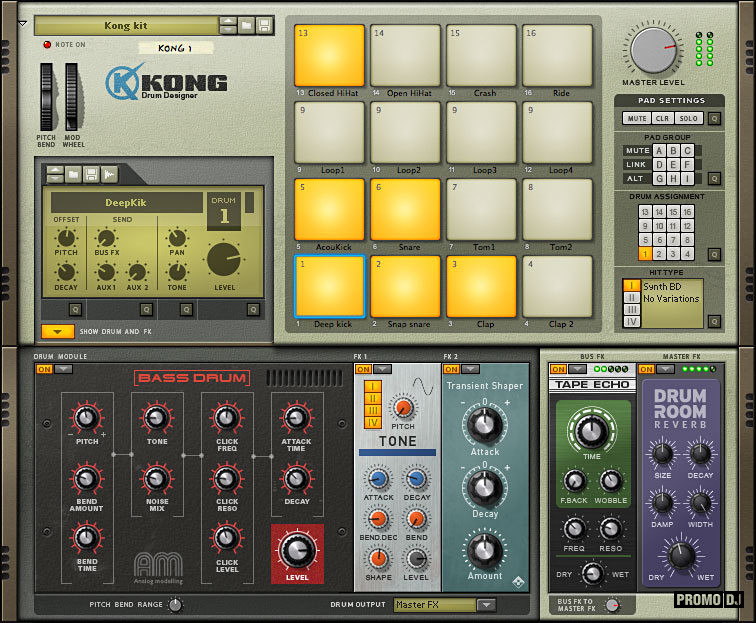
Task: Enable Link group D
Action: pos(659,164)
